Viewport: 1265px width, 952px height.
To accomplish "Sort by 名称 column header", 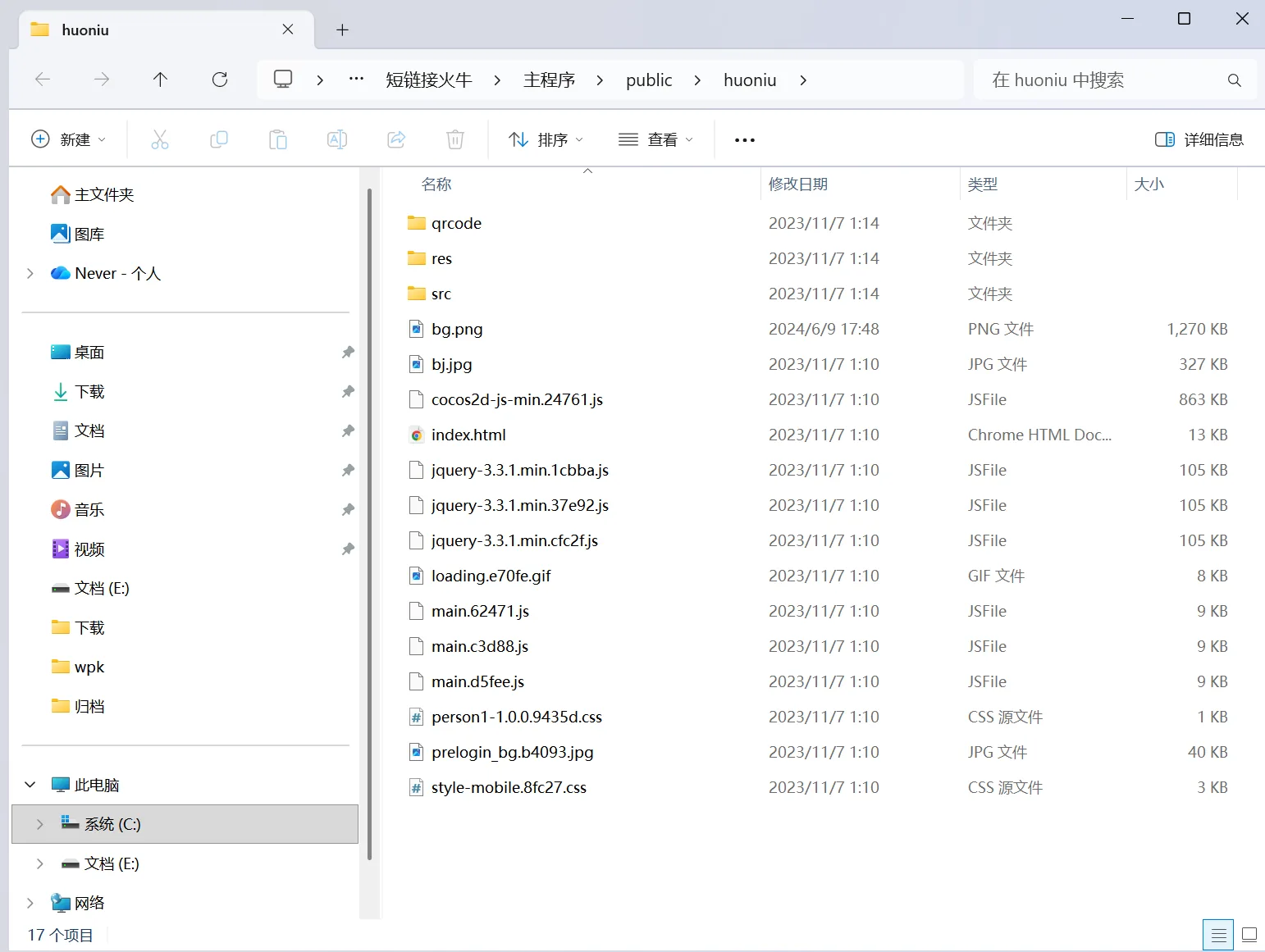I will 587,184.
